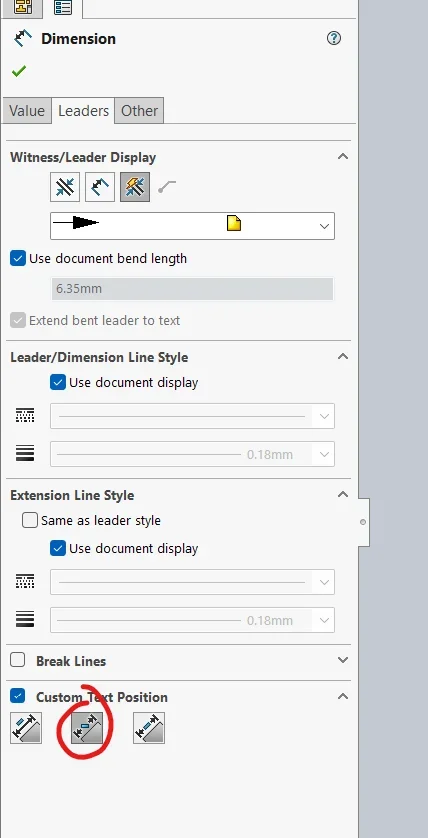
Task: Uncheck Custom Text Position checkbox
Action: pos(18,696)
